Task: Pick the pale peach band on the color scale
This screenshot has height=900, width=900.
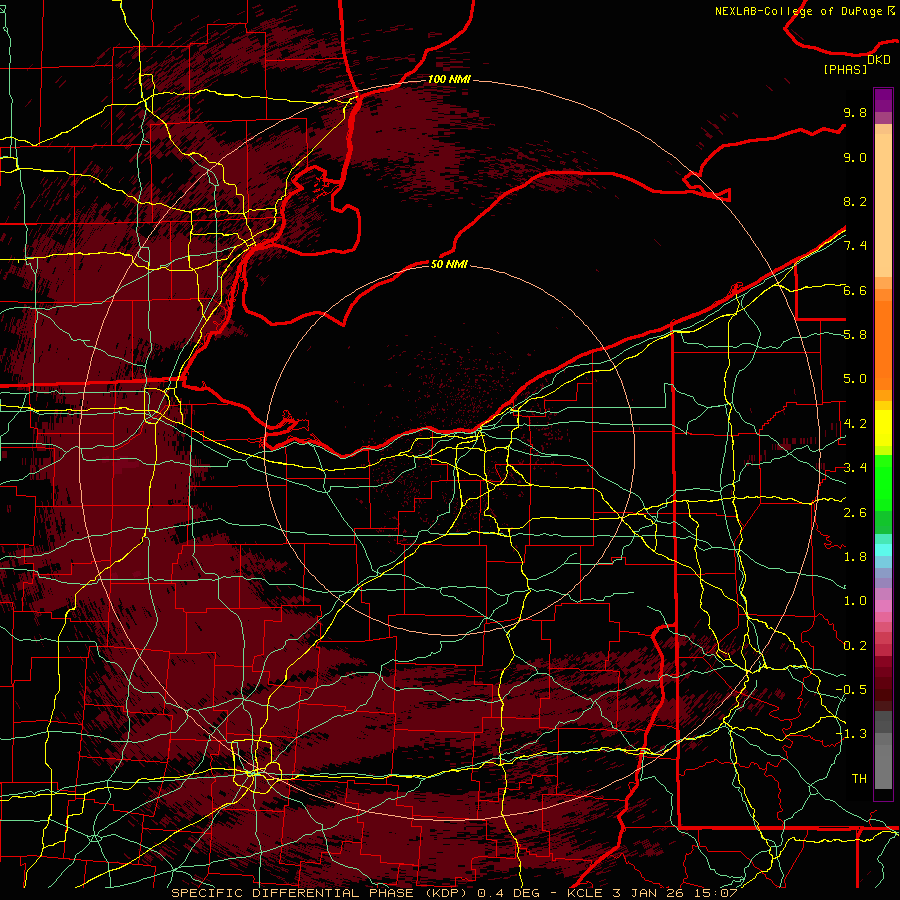Action: (x=883, y=207)
